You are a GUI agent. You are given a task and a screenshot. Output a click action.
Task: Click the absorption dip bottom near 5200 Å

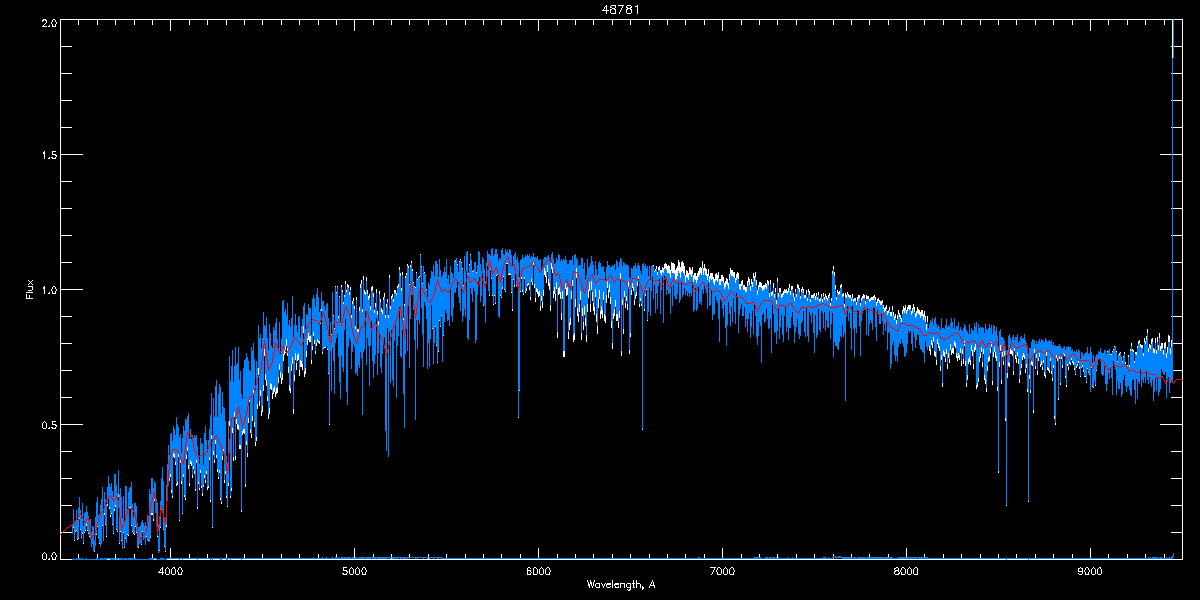coord(387,452)
